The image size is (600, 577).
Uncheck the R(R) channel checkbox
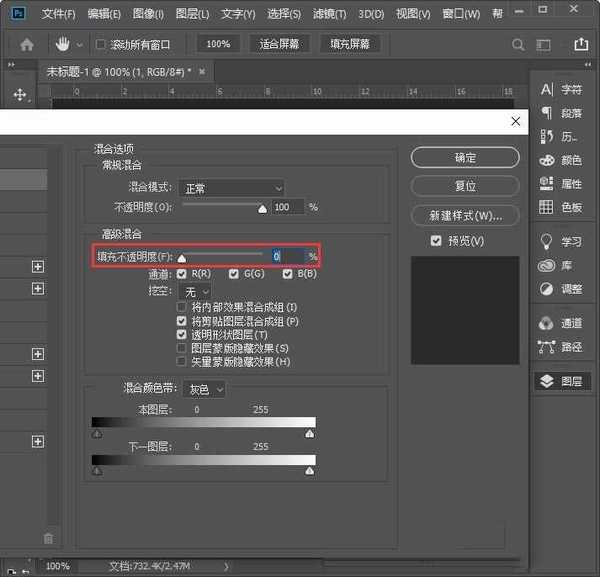182,273
